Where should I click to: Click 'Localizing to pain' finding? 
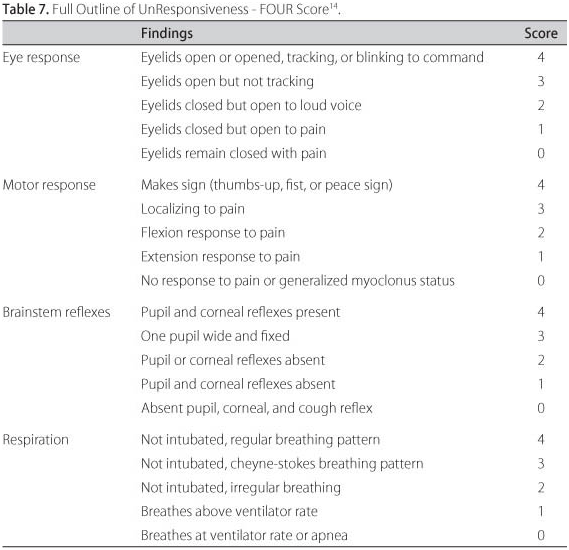[x=193, y=209]
